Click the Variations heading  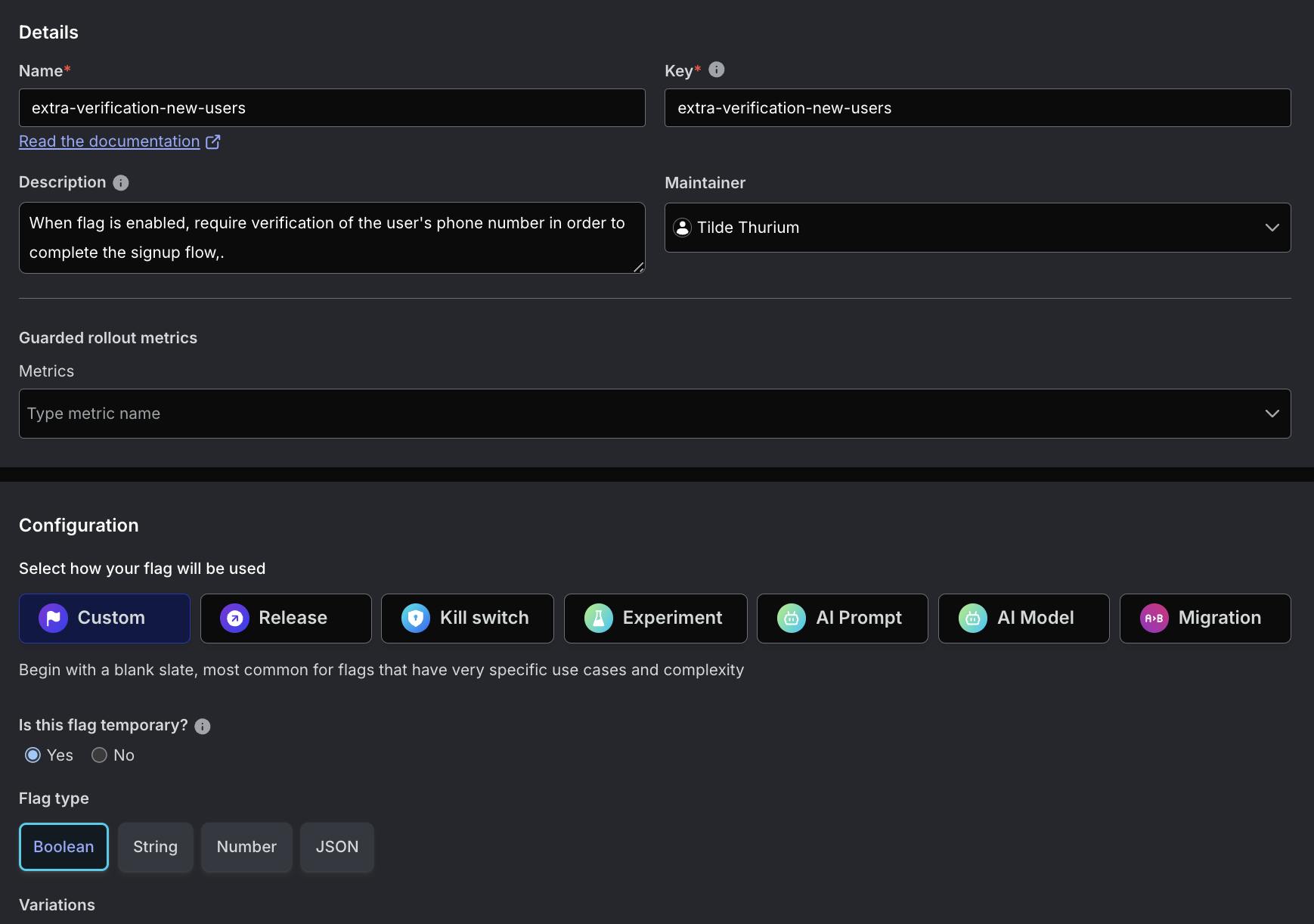57,905
